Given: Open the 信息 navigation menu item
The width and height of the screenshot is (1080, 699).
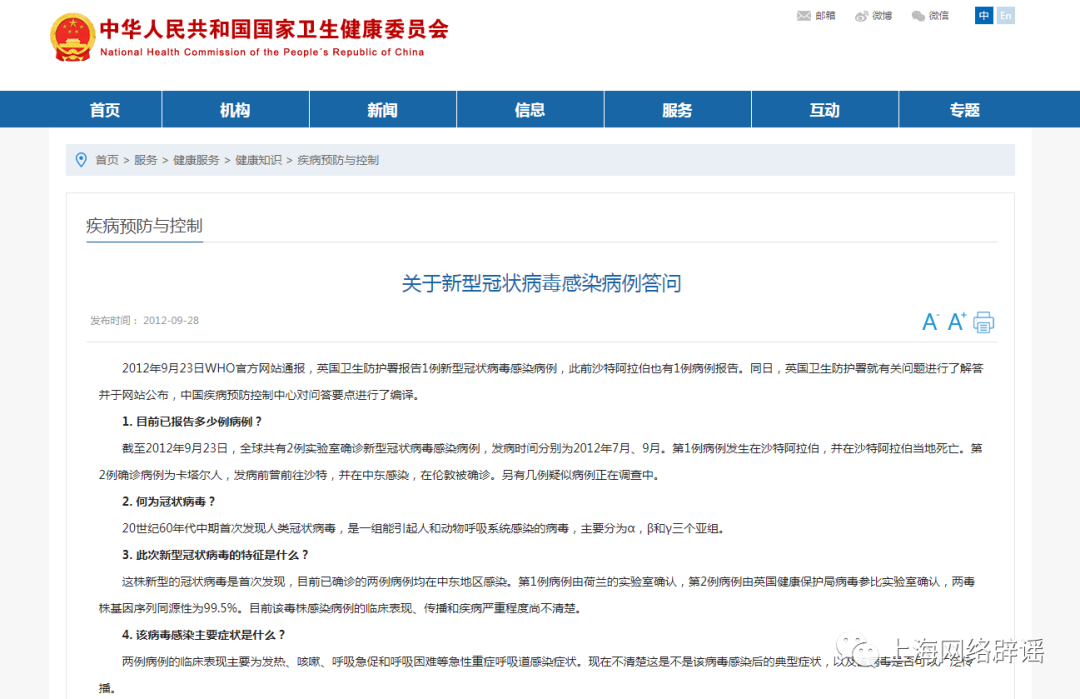Looking at the screenshot, I should [530, 109].
